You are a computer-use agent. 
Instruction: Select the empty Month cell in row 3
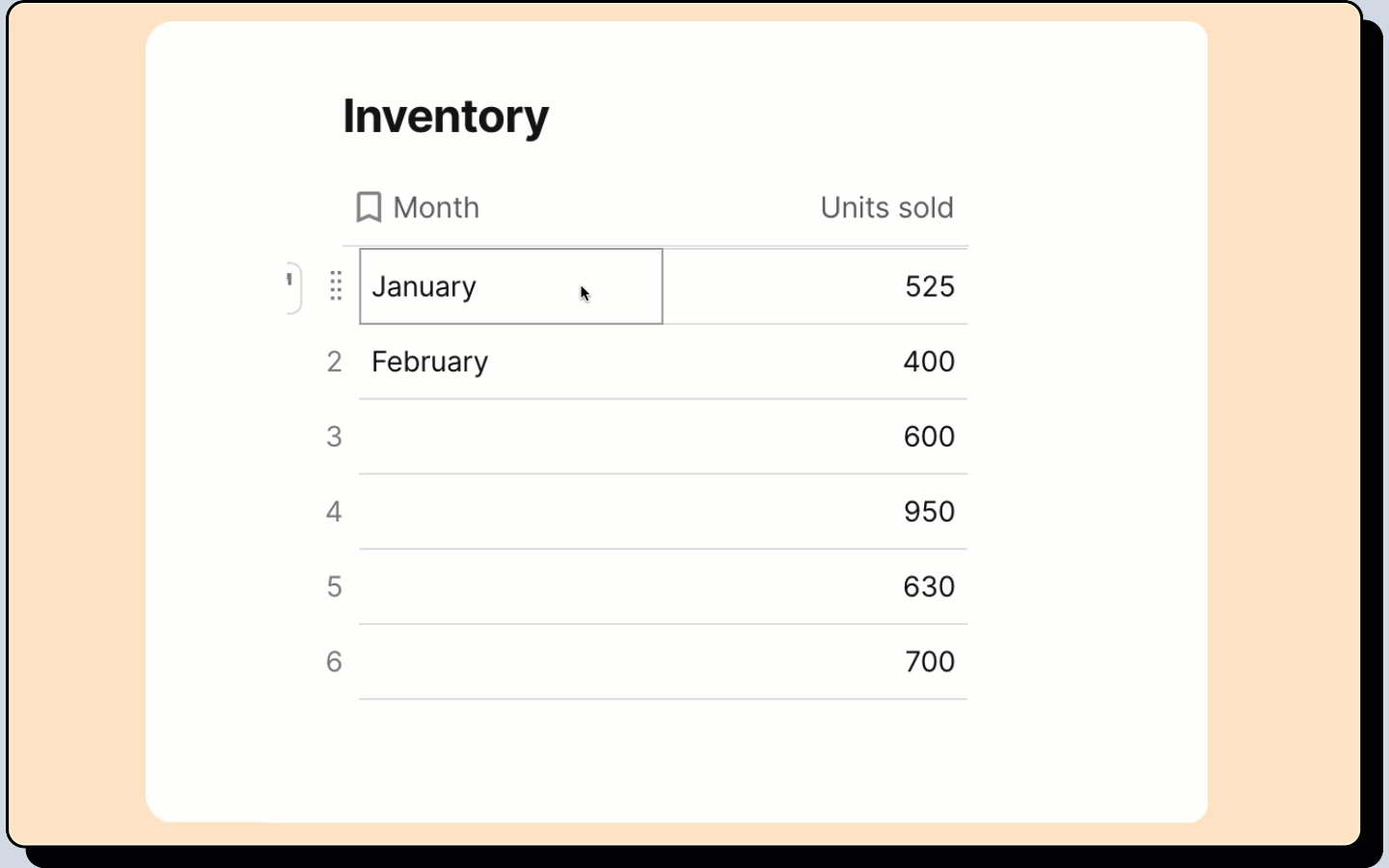tap(511, 437)
